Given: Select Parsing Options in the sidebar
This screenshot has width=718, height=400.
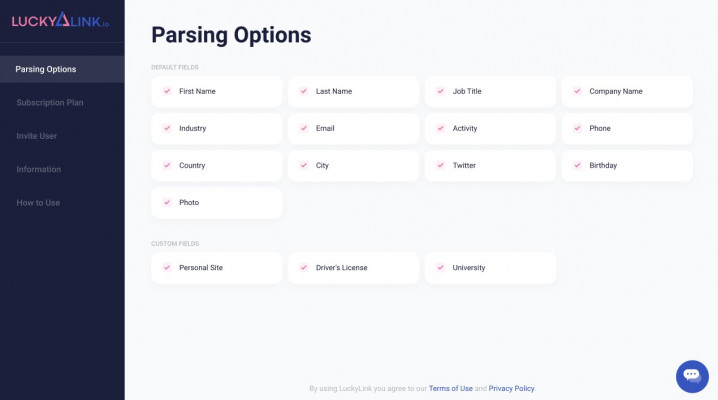Looking at the screenshot, I should (46, 69).
